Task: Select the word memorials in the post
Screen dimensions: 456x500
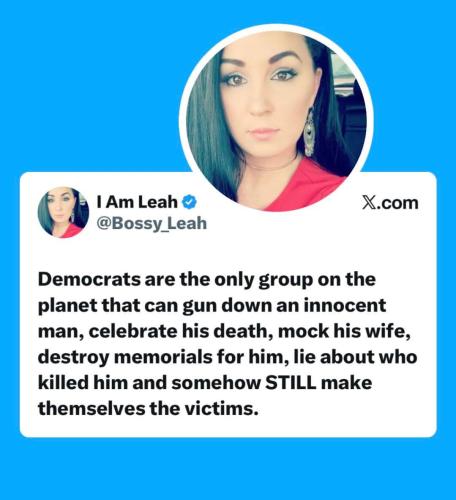Action: [x=163, y=357]
